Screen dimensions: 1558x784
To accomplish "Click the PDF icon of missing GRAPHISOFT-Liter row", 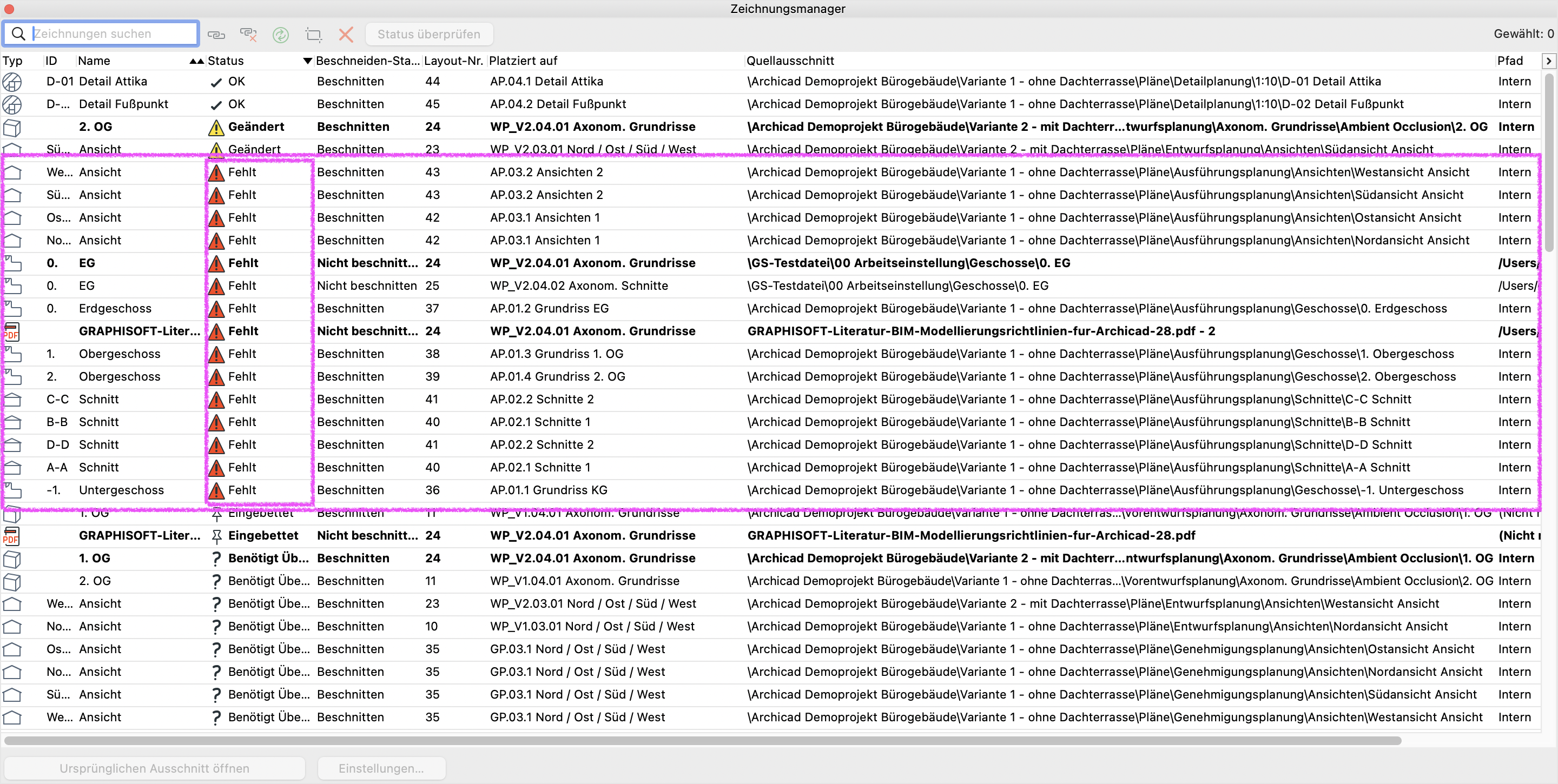I will 11,332.
